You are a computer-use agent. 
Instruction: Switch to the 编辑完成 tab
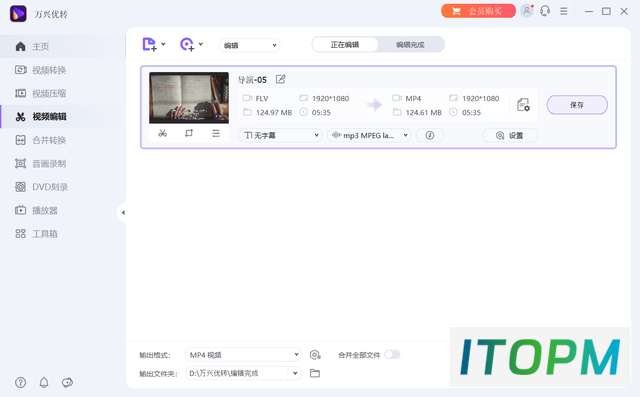click(410, 44)
